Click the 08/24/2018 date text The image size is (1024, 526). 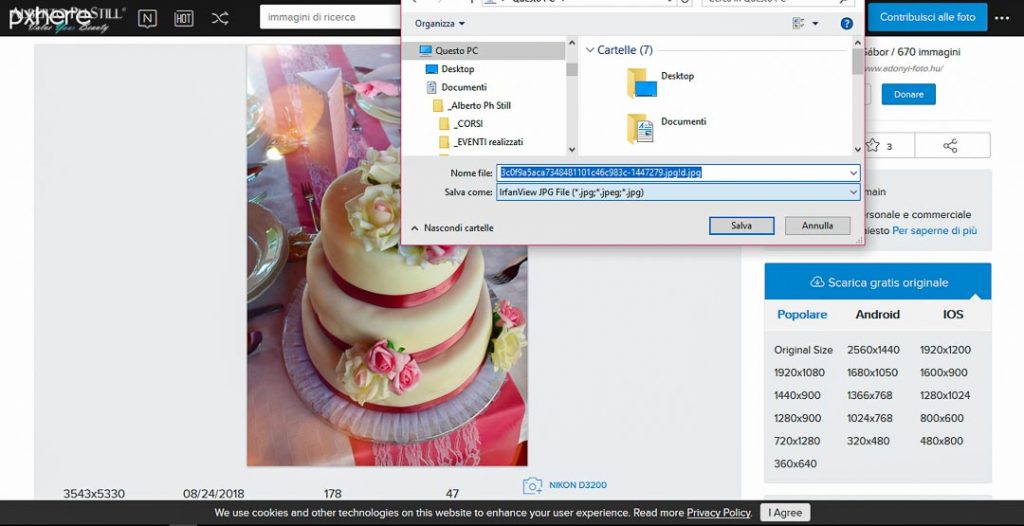214,494
